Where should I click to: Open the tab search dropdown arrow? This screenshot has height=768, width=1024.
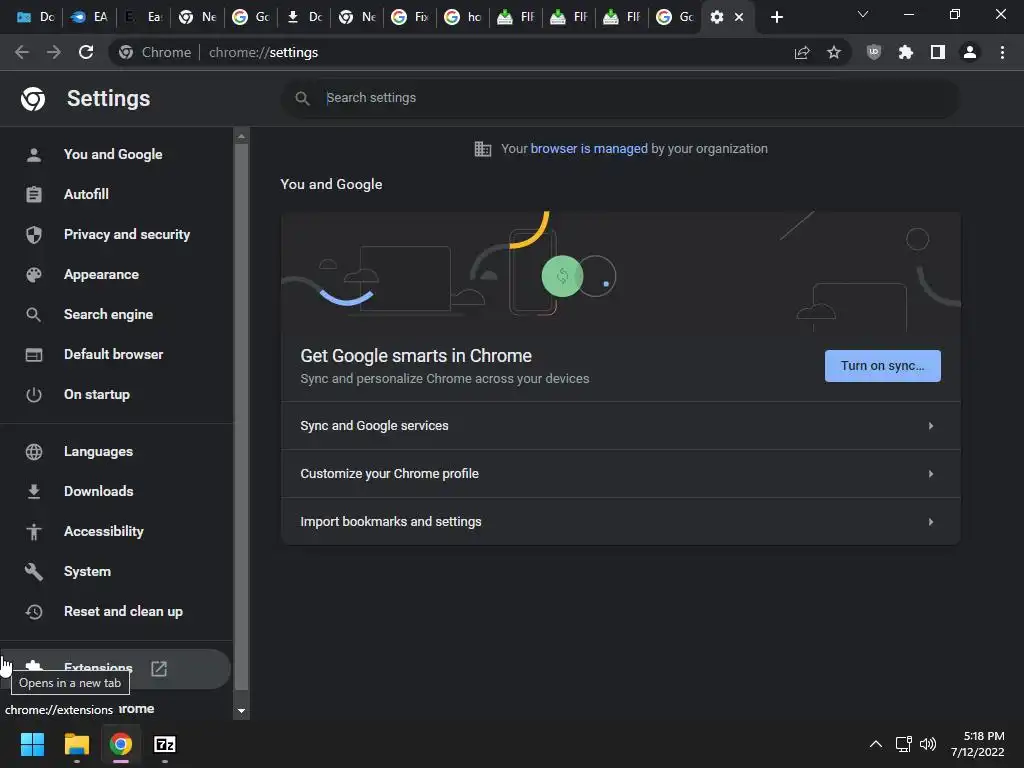coord(863,14)
